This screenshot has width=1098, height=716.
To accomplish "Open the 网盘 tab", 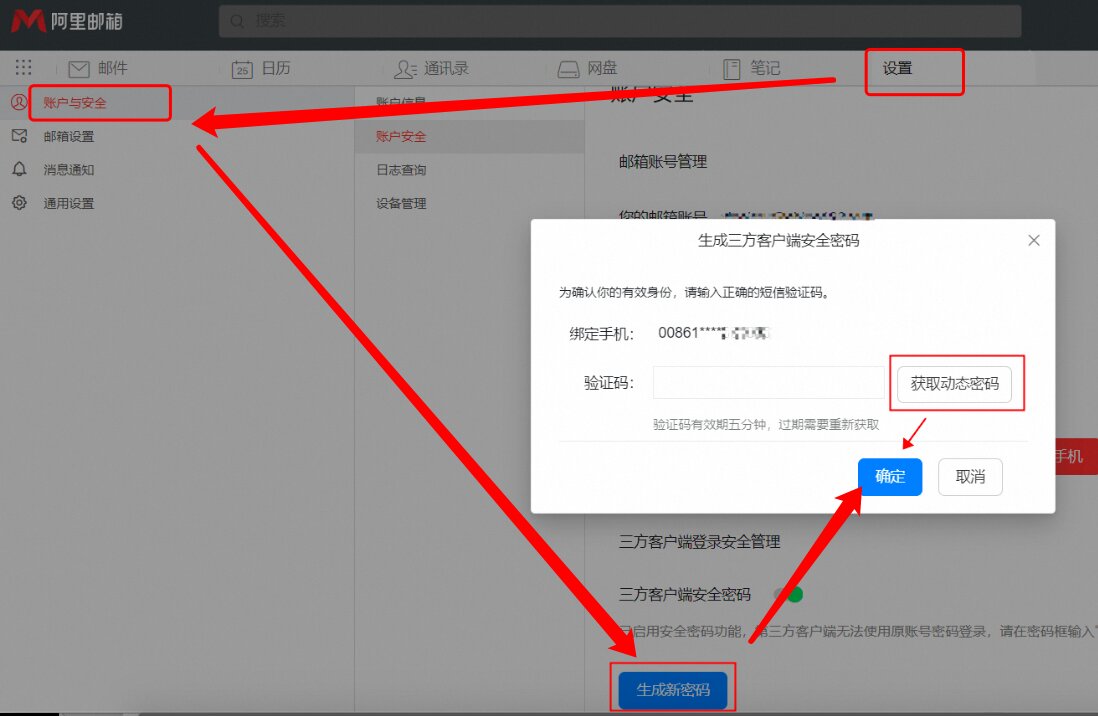I will coord(602,68).
